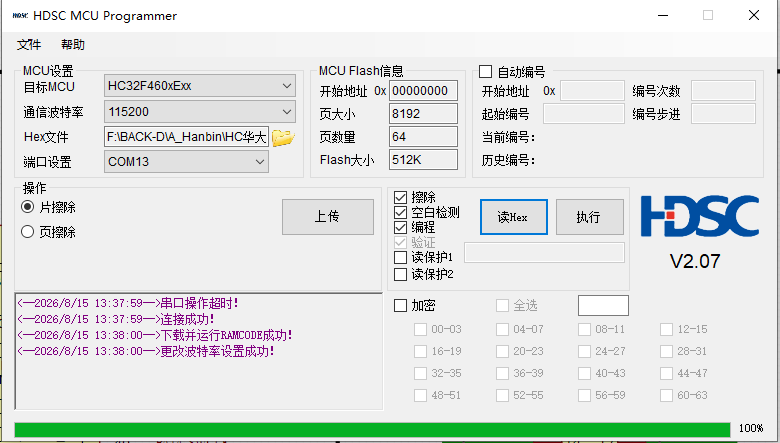780x443 pixels.
Task: Select the 片擦除 radio button
Action: (28, 207)
